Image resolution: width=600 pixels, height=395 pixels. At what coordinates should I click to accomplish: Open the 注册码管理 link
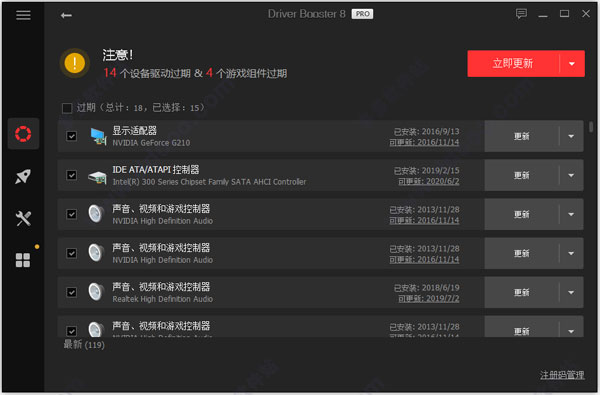point(562,375)
